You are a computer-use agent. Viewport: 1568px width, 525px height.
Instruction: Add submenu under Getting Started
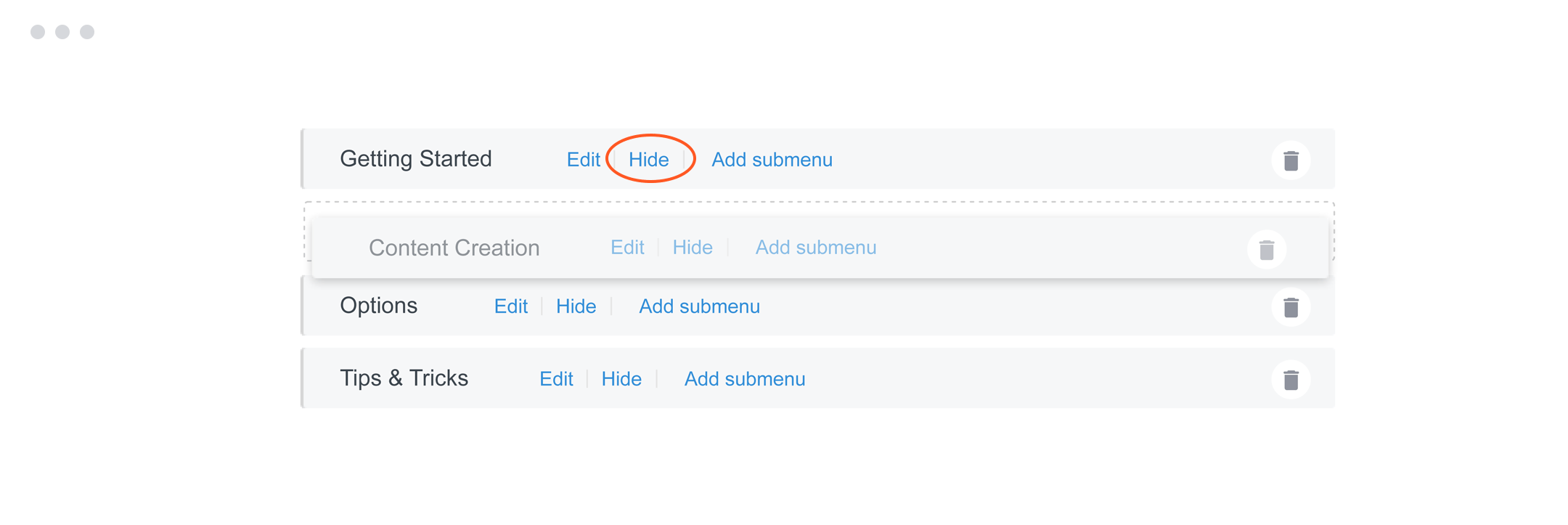772,160
